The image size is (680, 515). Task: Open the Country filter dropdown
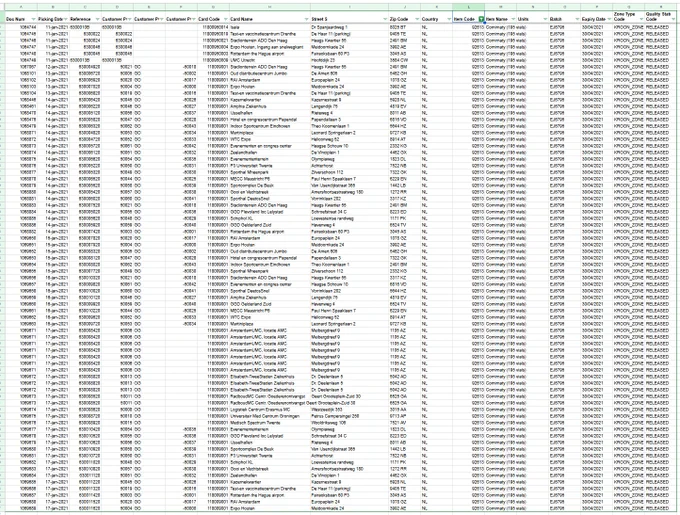tap(449, 19)
